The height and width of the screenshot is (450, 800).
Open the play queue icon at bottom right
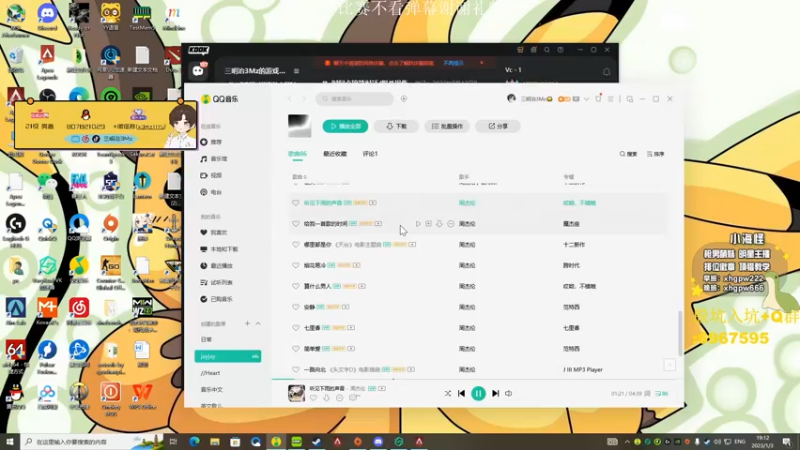tap(661, 393)
